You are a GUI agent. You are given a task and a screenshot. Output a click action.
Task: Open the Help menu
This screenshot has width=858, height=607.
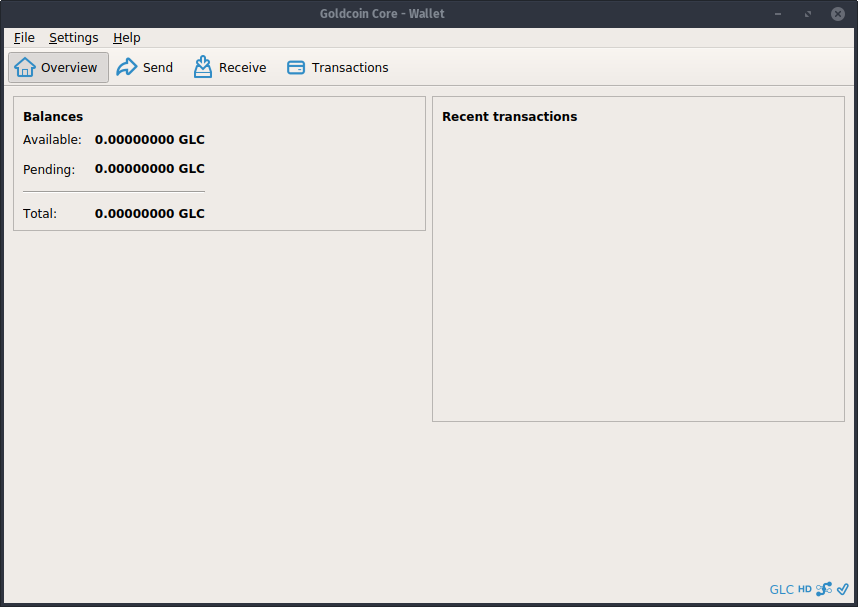[126, 38]
